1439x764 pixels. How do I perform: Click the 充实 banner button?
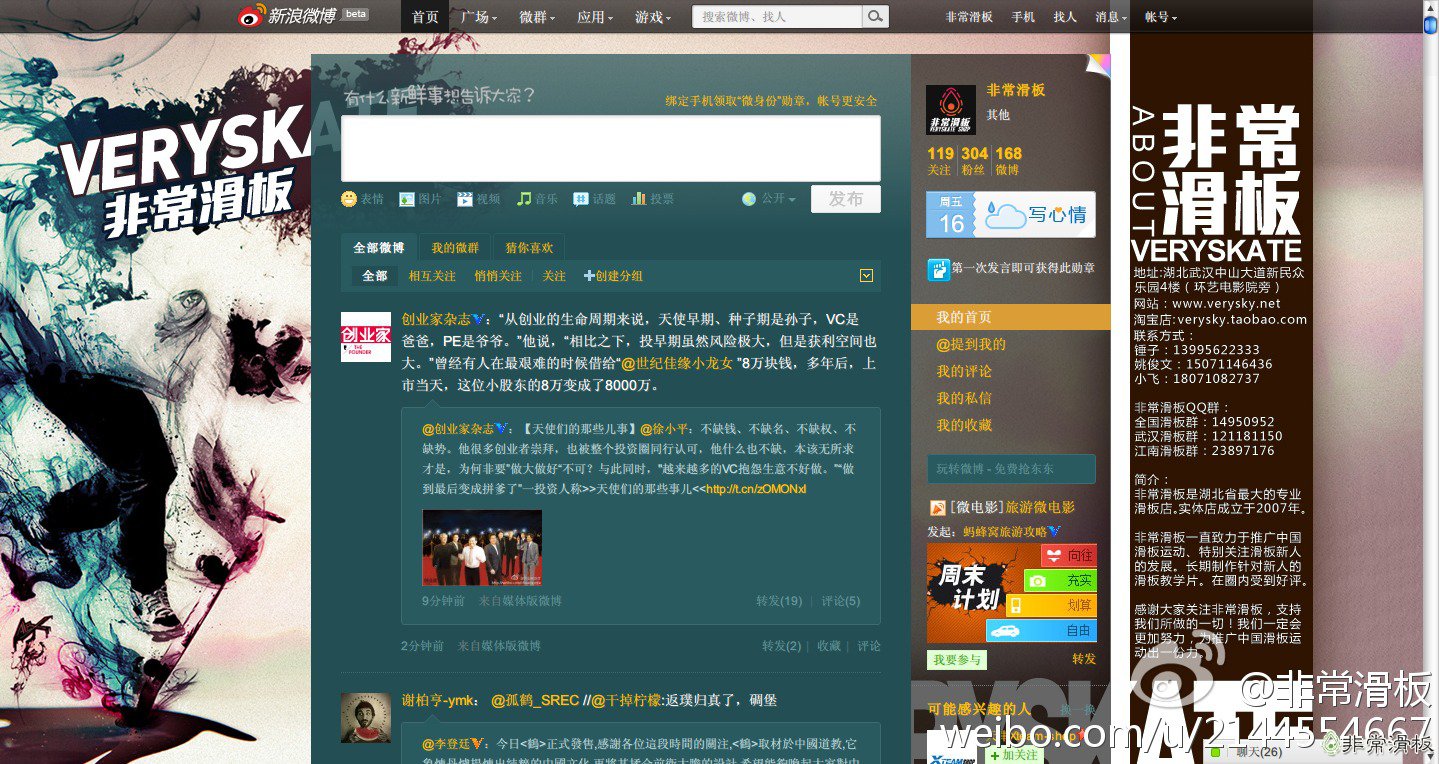pos(1060,580)
